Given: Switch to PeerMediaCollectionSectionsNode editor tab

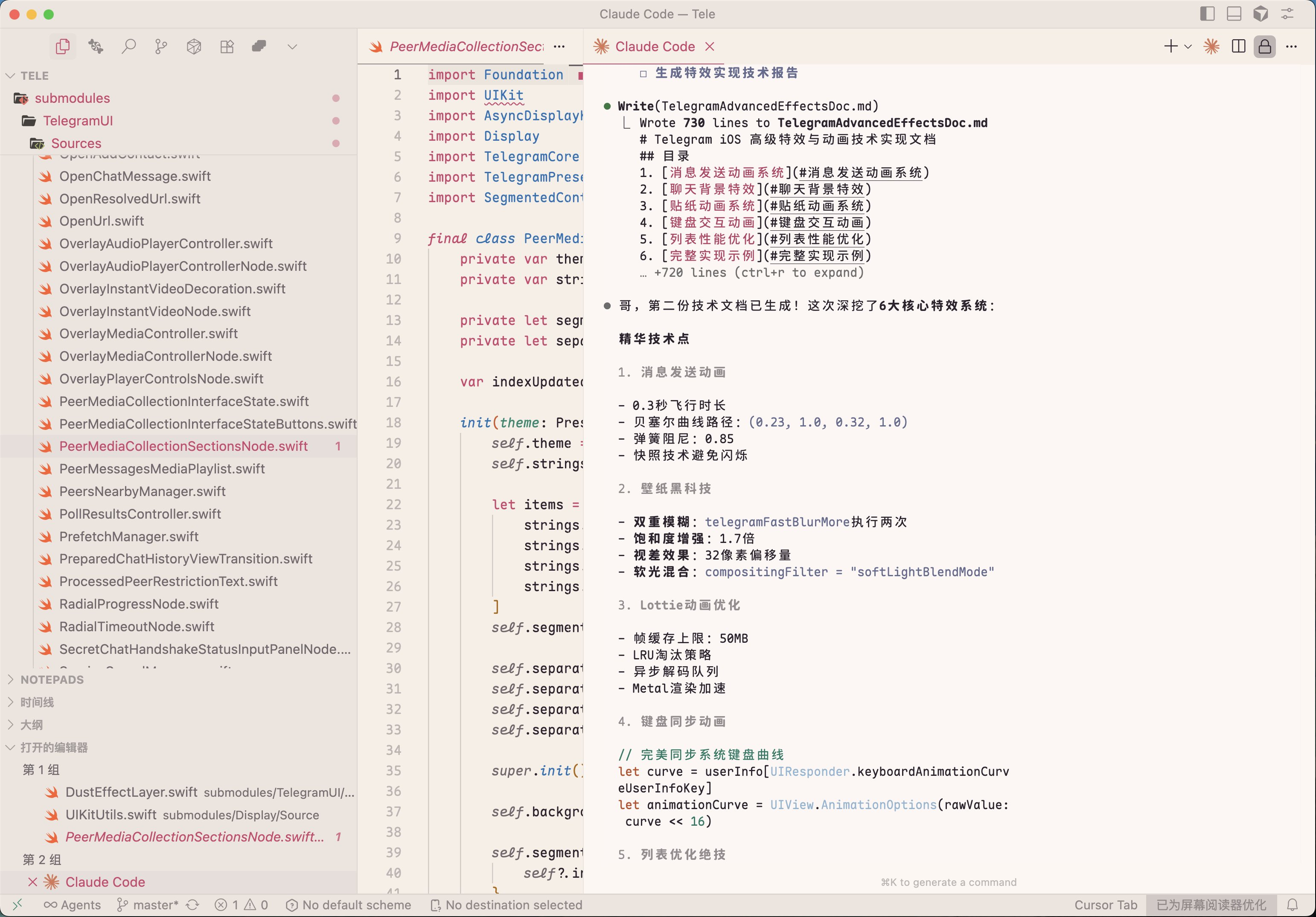Looking at the screenshot, I should click(x=466, y=46).
